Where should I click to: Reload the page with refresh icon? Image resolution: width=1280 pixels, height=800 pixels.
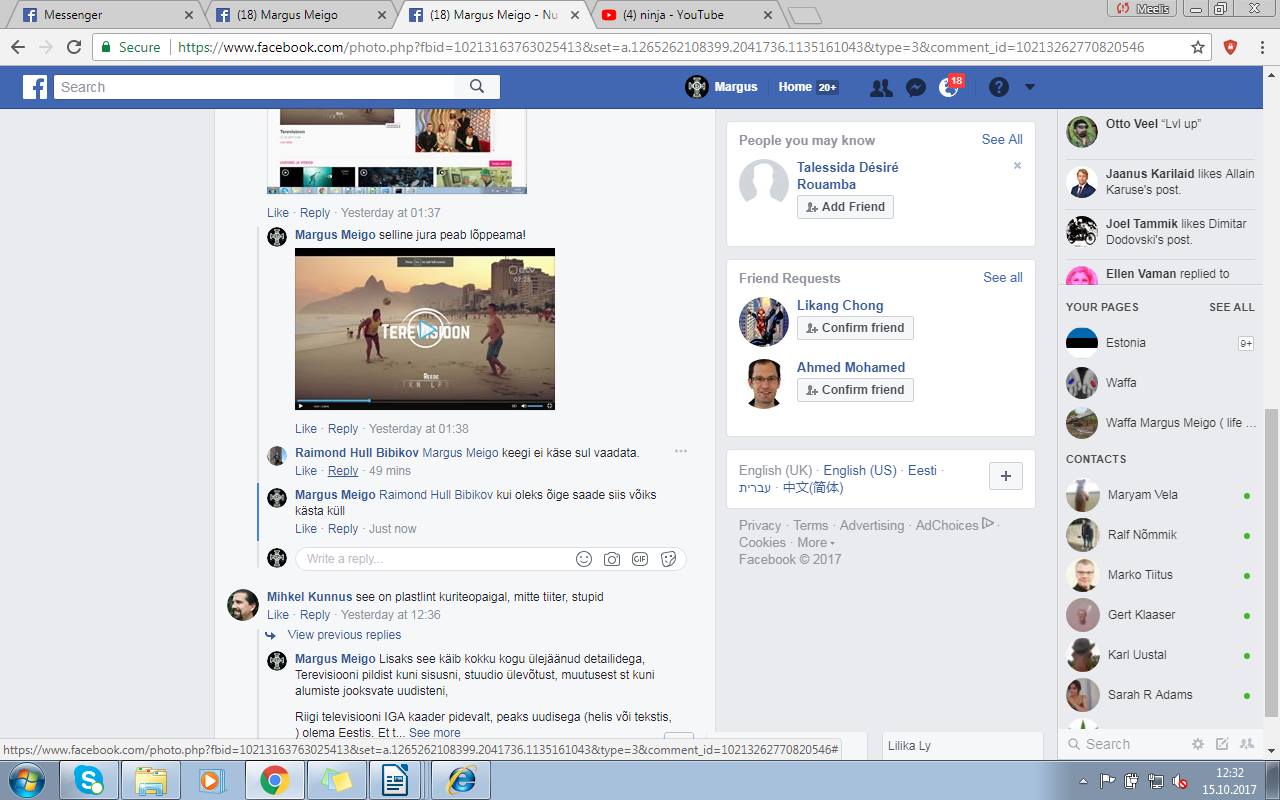click(x=74, y=47)
